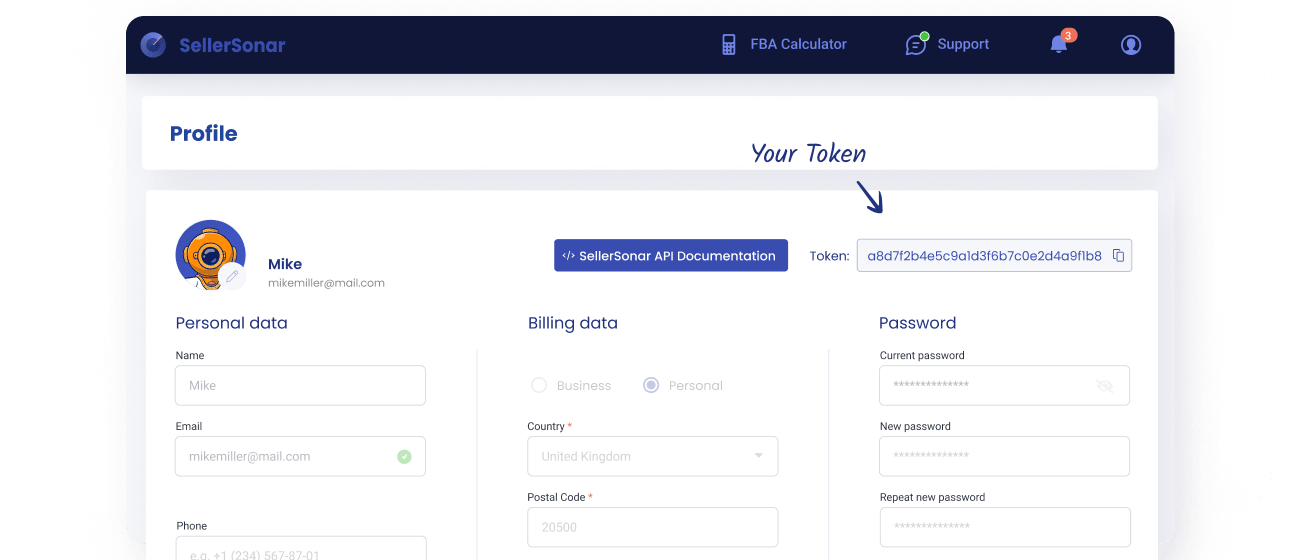Image resolution: width=1302 pixels, height=560 pixels.
Task: Focus the Postal Code field
Action: (652, 527)
